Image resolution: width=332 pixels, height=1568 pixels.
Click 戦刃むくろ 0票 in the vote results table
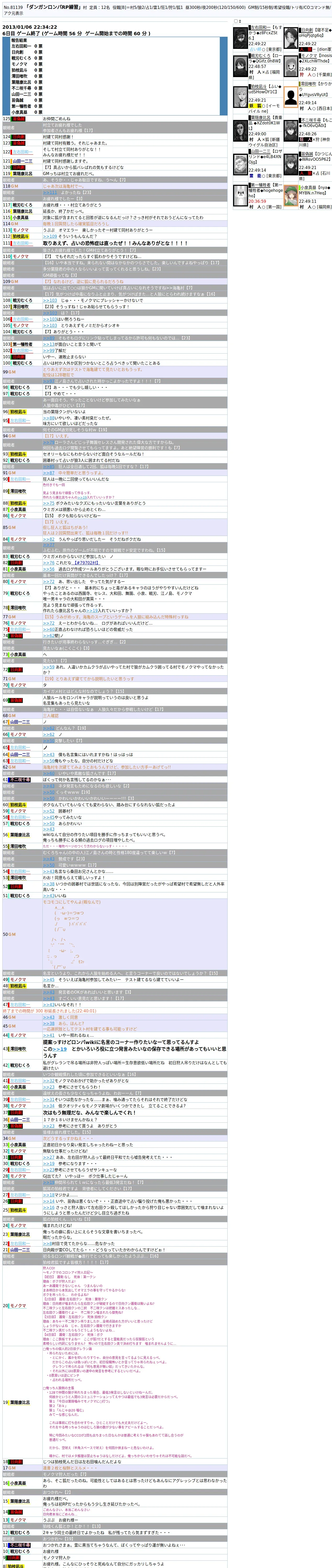click(27, 59)
